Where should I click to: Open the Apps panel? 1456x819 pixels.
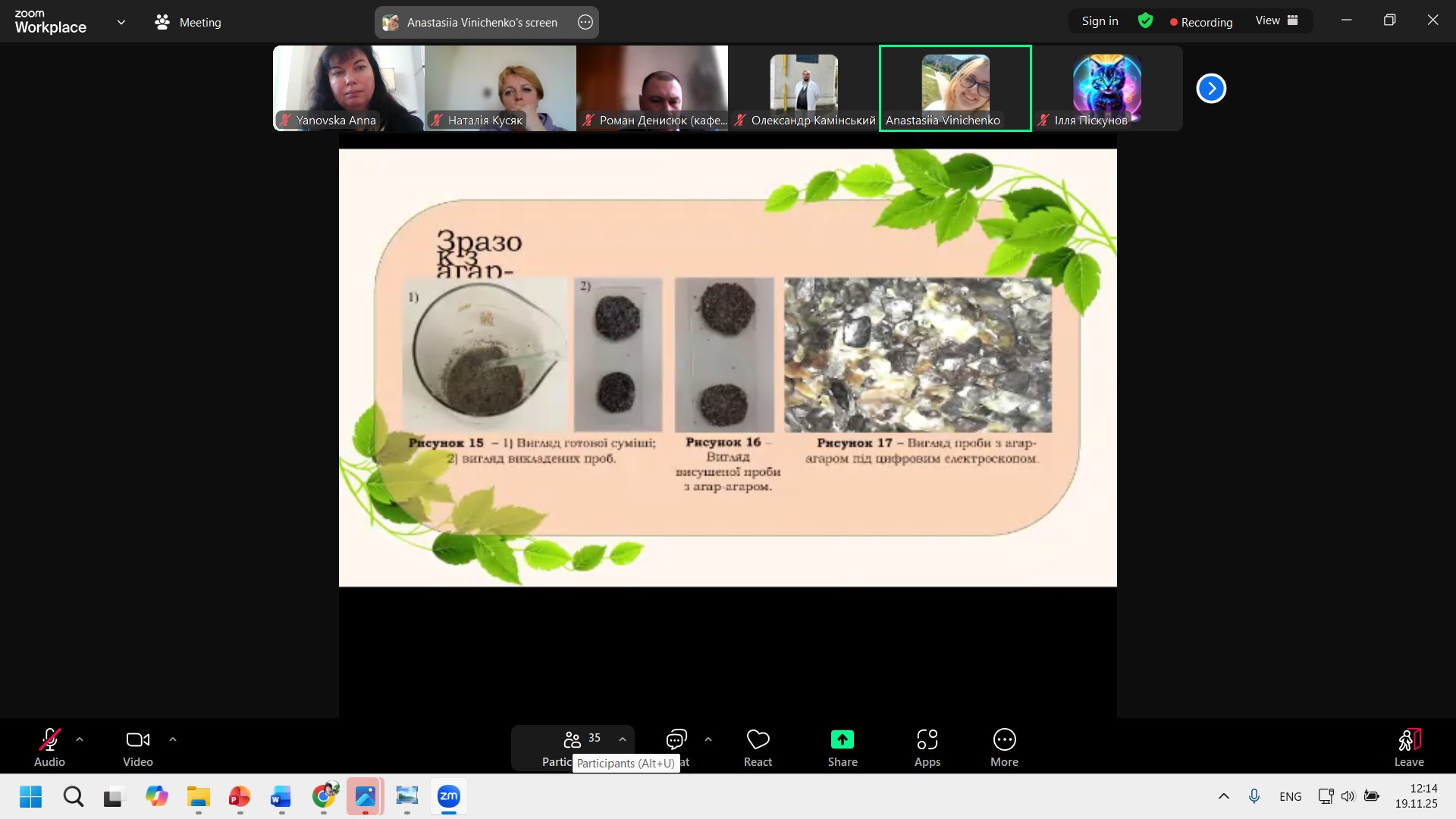(x=927, y=740)
